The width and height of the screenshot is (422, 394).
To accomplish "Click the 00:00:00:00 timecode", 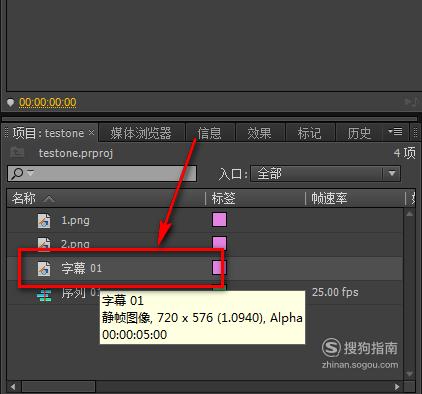I will (x=48, y=102).
